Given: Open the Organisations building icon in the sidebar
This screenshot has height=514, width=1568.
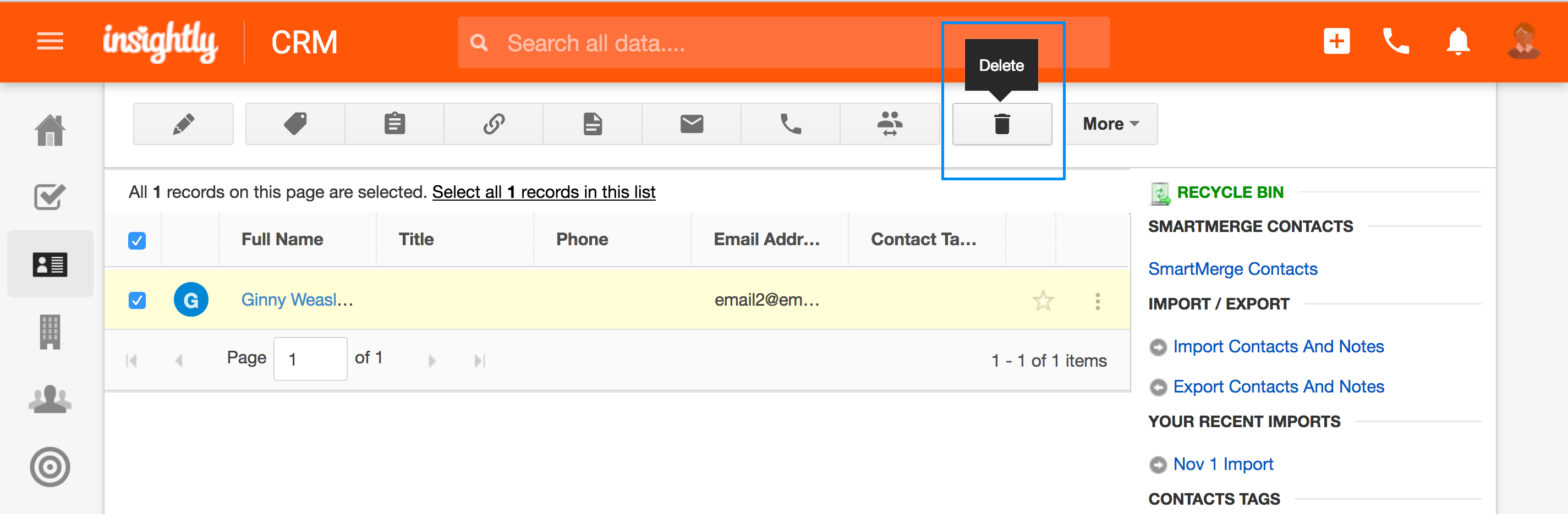Looking at the screenshot, I should (50, 331).
